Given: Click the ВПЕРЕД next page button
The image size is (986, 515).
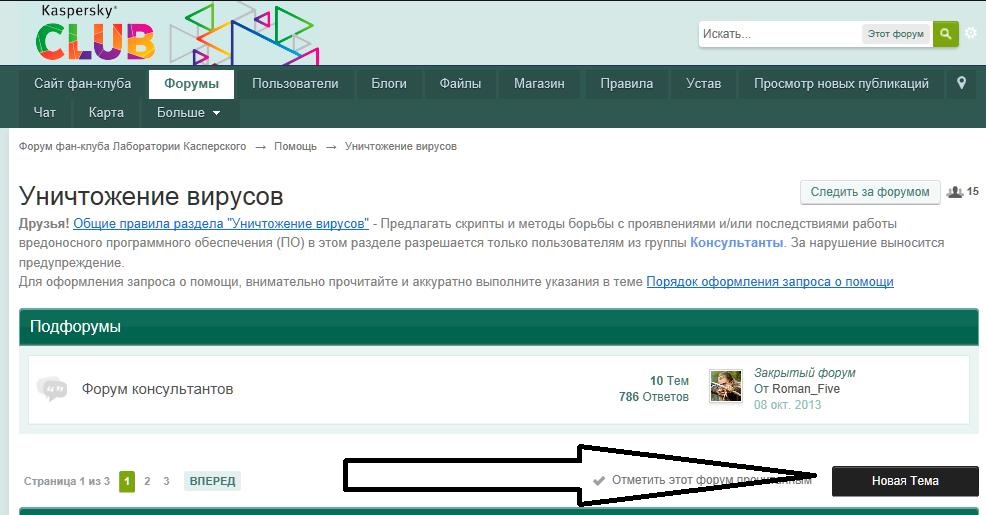Looking at the screenshot, I should 212,481.
